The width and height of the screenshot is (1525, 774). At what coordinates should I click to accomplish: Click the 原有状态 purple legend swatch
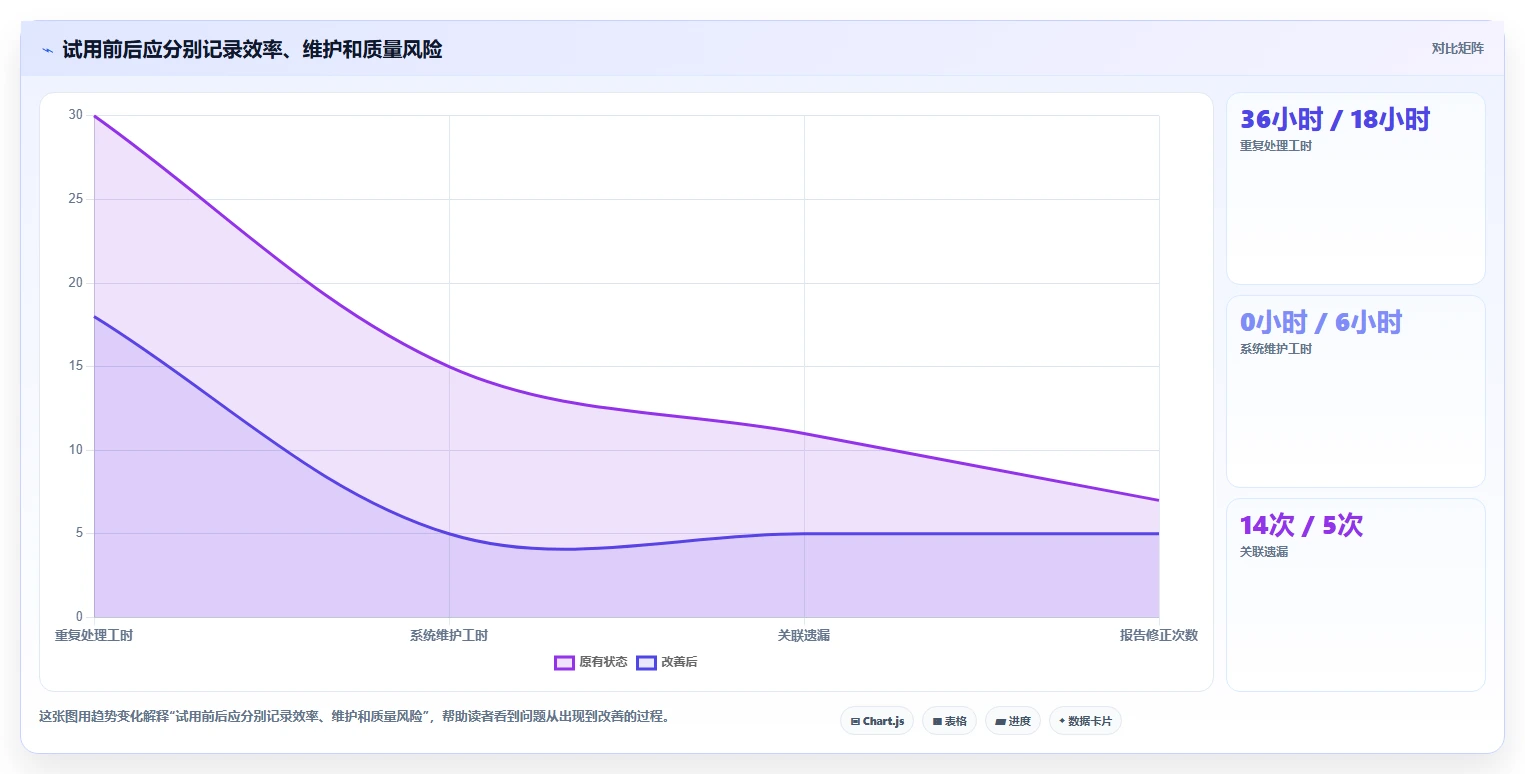(x=564, y=662)
